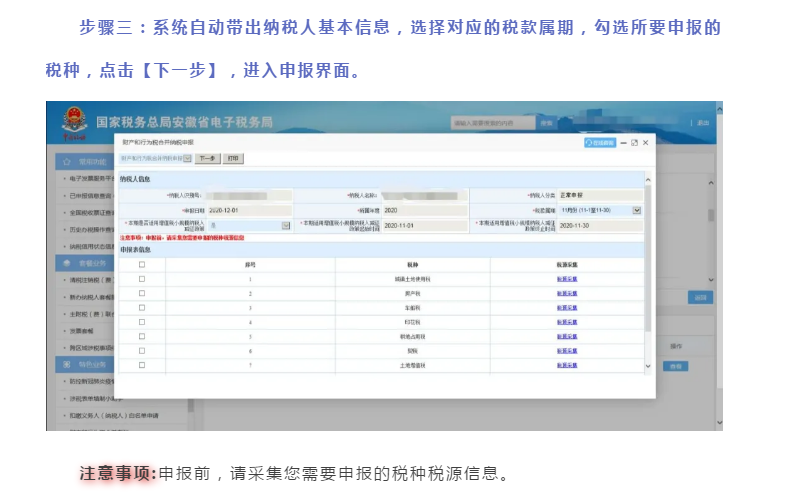
Task: Click the star icon beside 常用功能
Action: point(67,162)
